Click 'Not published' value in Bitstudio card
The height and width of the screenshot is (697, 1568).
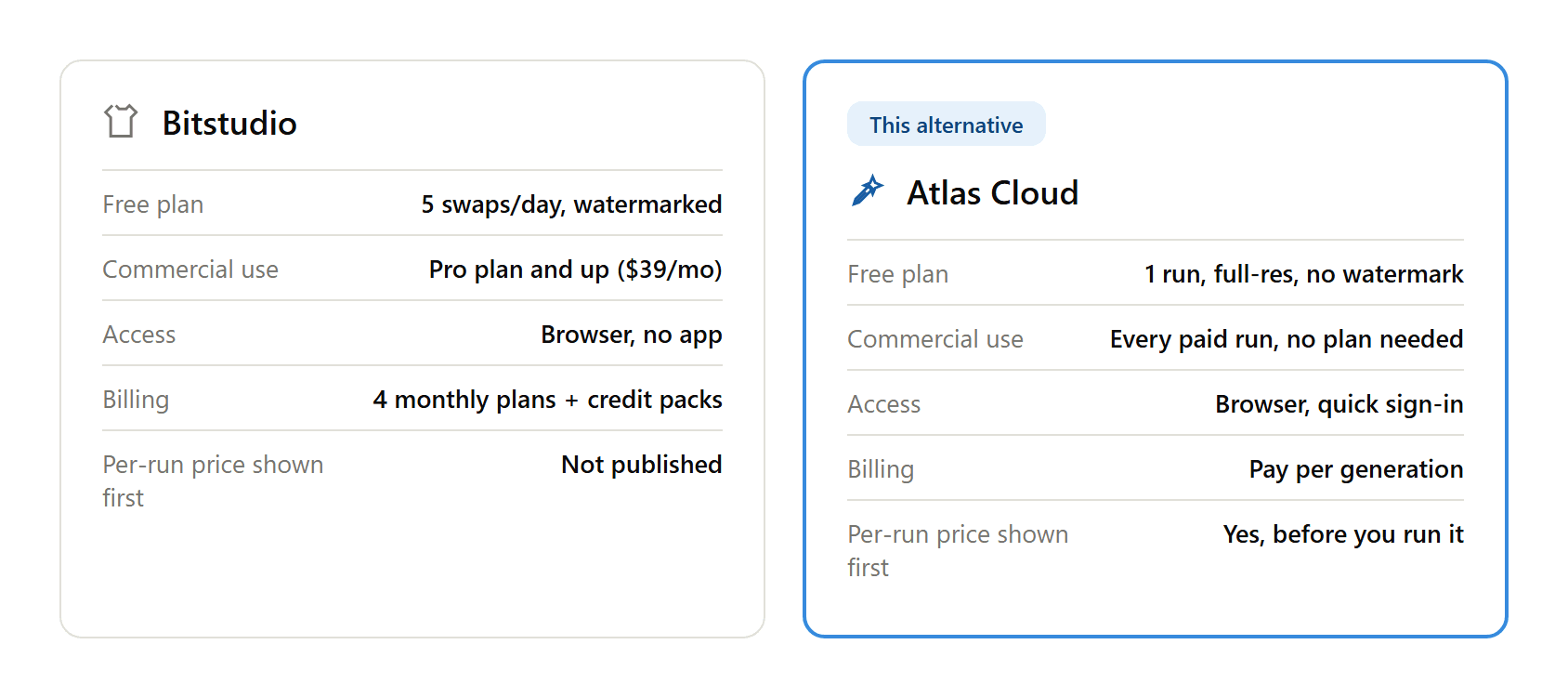pyautogui.click(x=641, y=465)
